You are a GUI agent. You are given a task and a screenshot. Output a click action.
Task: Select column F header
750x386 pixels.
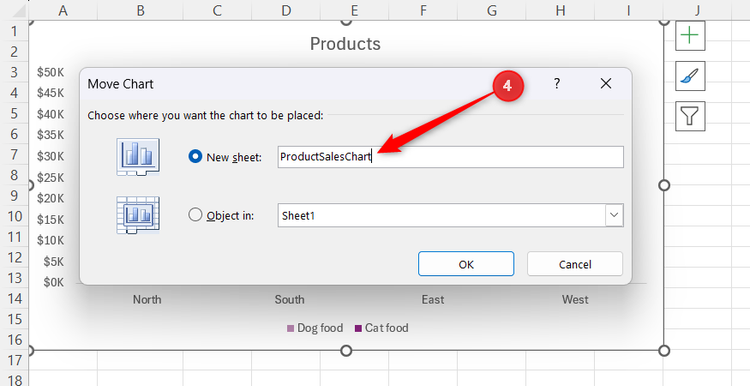click(x=423, y=10)
